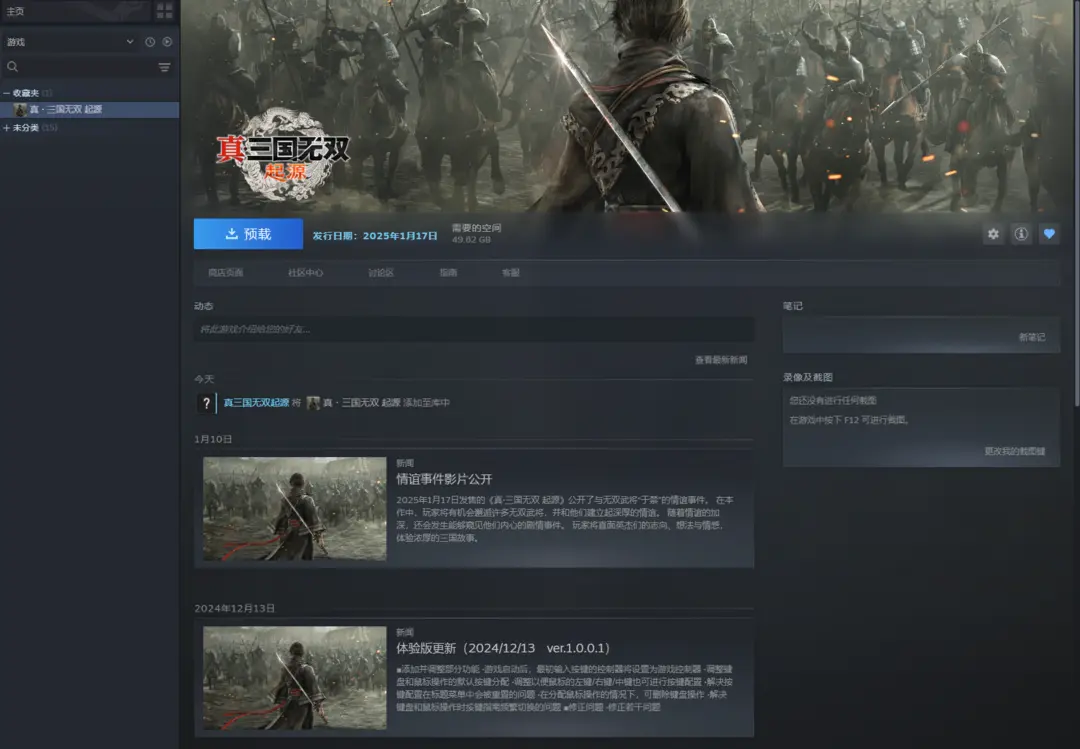Click the 49.82 GB required space text

471,240
